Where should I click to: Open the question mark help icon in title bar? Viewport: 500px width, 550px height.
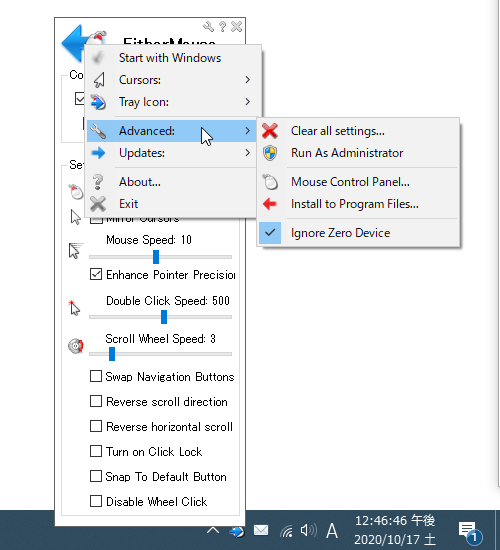point(222,27)
